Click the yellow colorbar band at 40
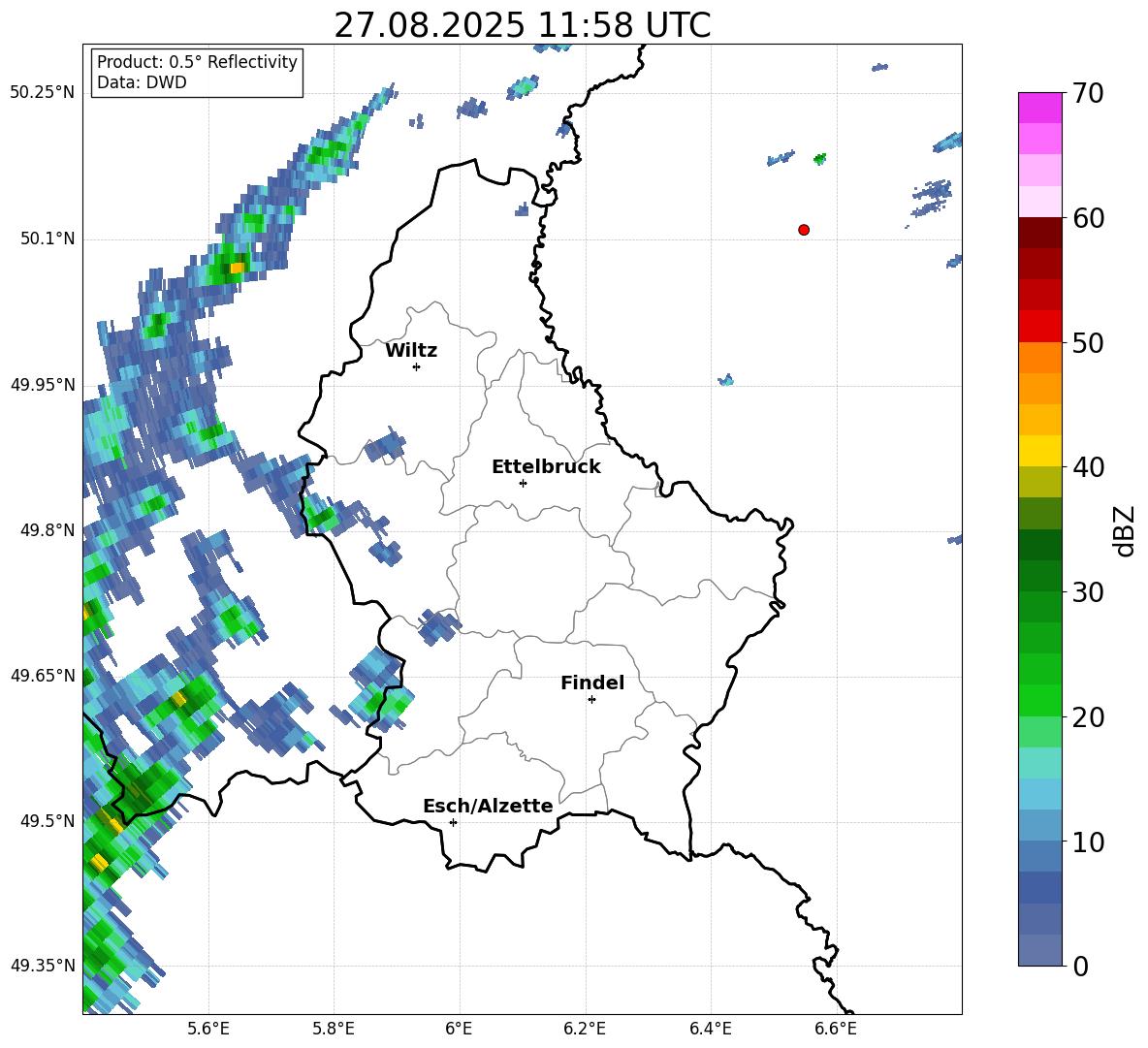Screen dimensions: 1148x1048 [x=1039, y=451]
